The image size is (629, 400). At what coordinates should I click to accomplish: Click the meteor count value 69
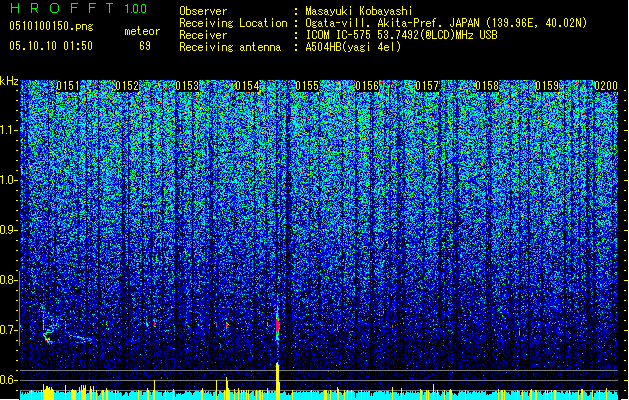click(x=145, y=46)
